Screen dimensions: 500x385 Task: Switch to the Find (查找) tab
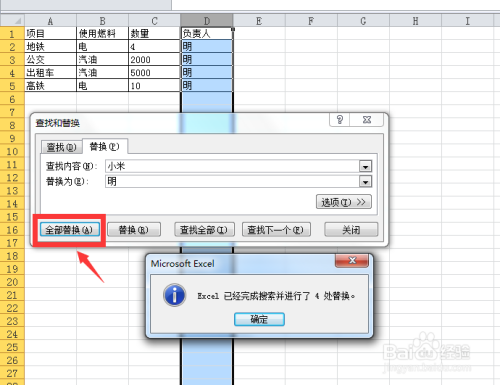click(61, 147)
